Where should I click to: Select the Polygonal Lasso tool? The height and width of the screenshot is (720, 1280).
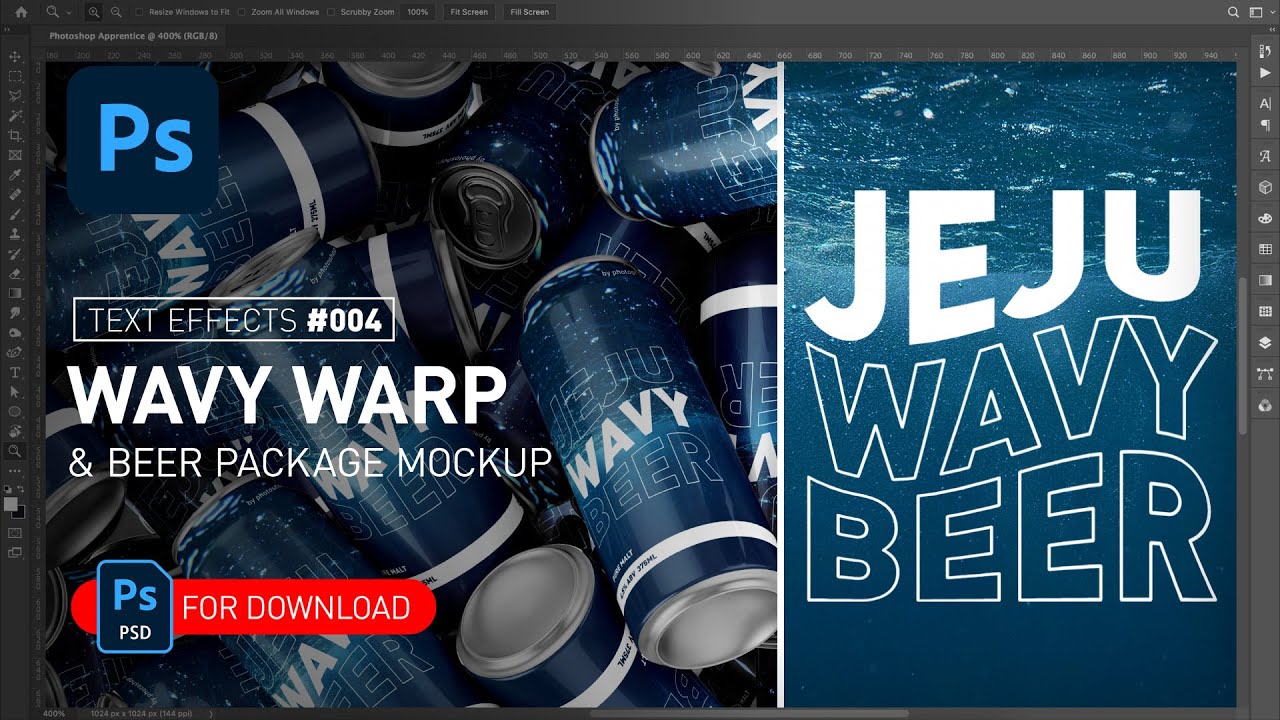[15, 96]
